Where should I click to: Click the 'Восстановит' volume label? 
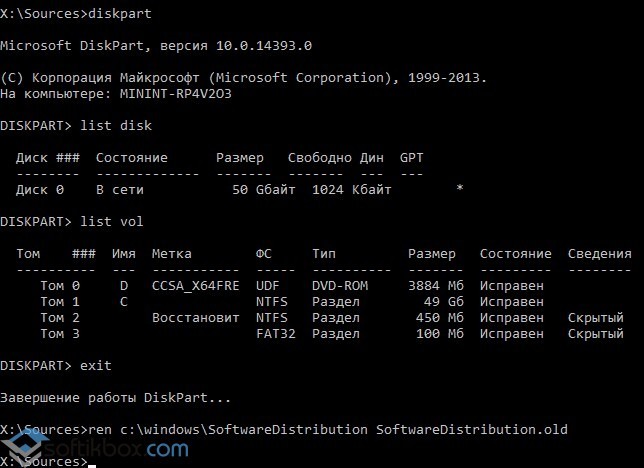click(x=196, y=317)
